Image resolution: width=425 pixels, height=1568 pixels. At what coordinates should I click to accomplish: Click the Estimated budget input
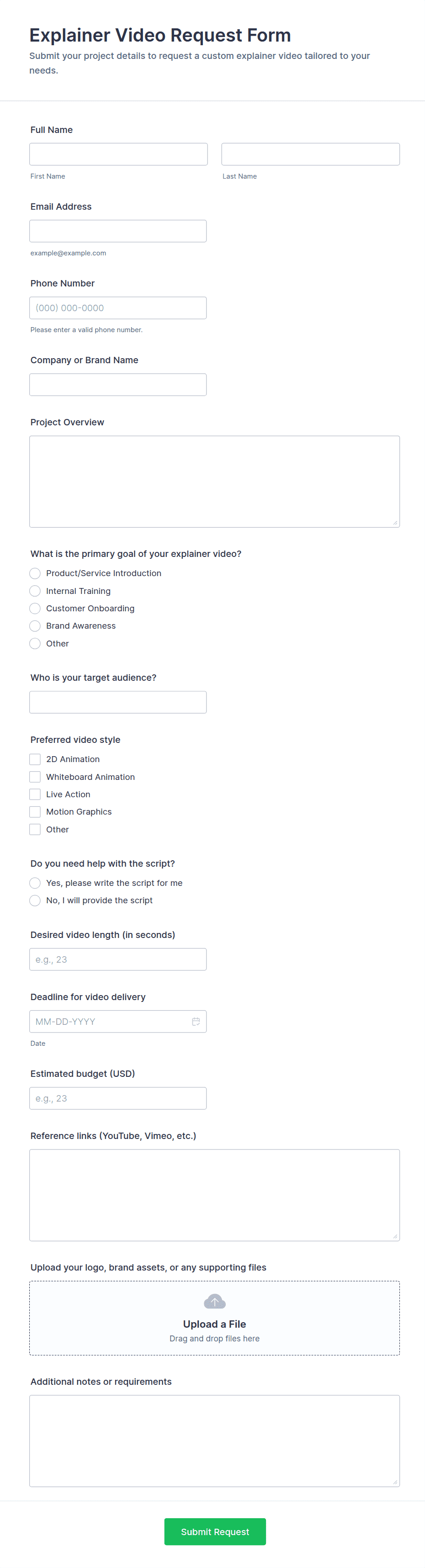tap(117, 1098)
